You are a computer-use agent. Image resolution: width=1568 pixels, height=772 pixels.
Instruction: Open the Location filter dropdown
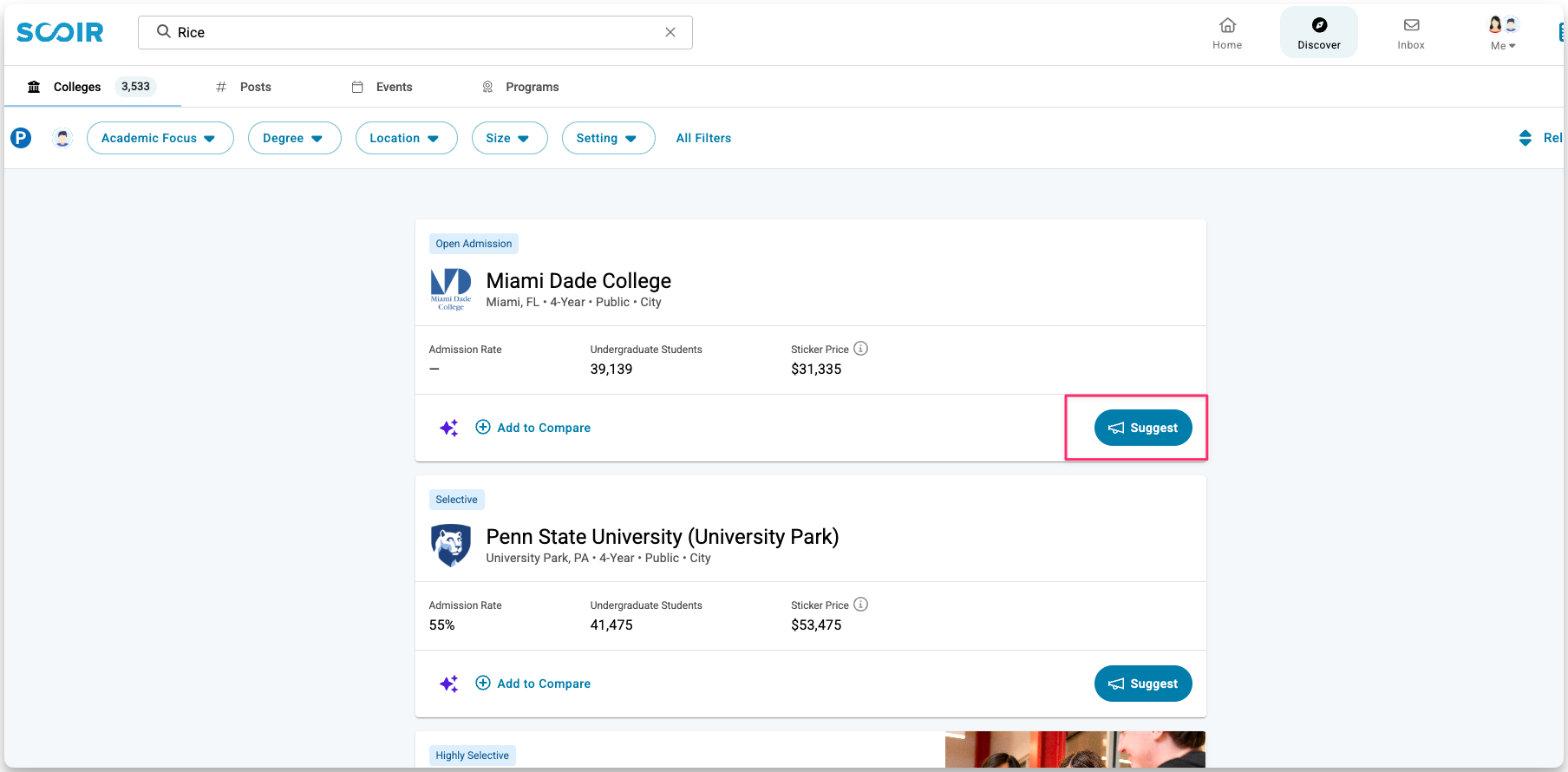[x=406, y=138]
